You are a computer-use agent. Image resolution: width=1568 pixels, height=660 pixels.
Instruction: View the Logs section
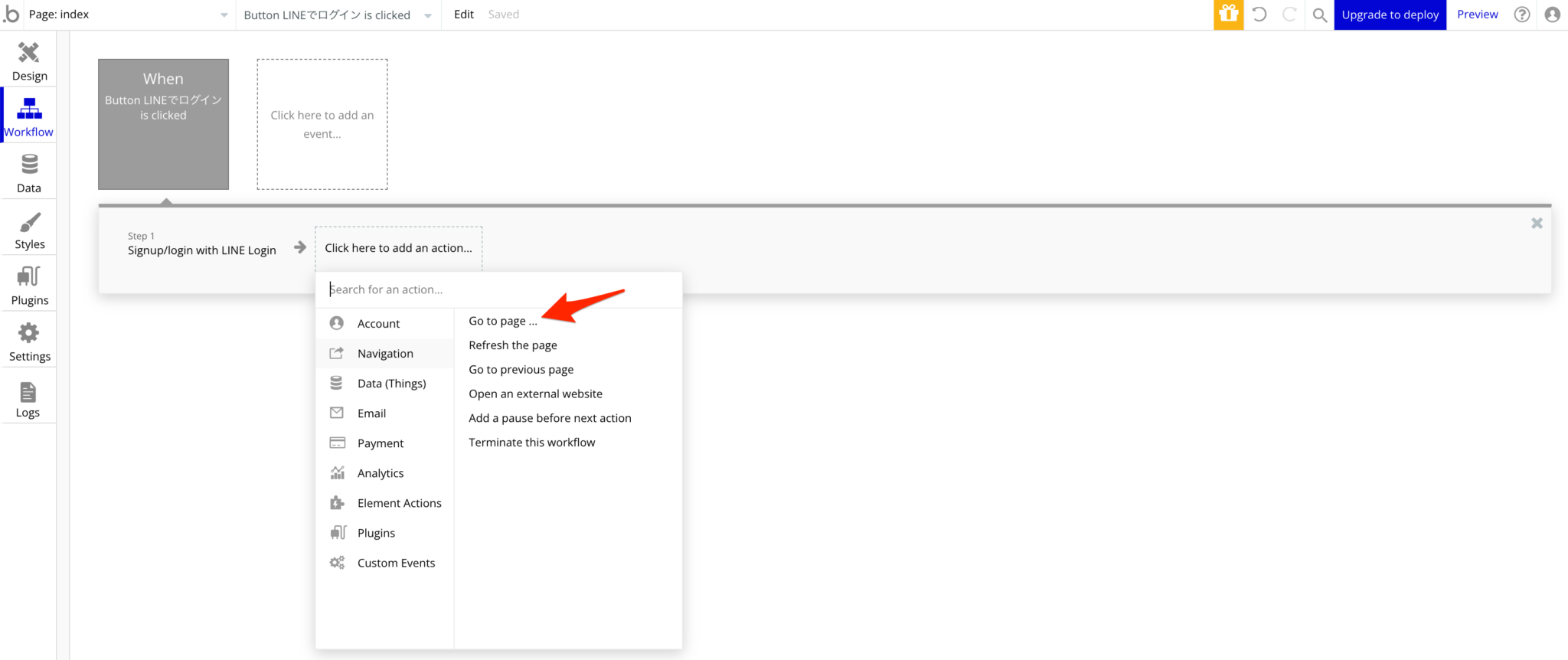point(28,398)
